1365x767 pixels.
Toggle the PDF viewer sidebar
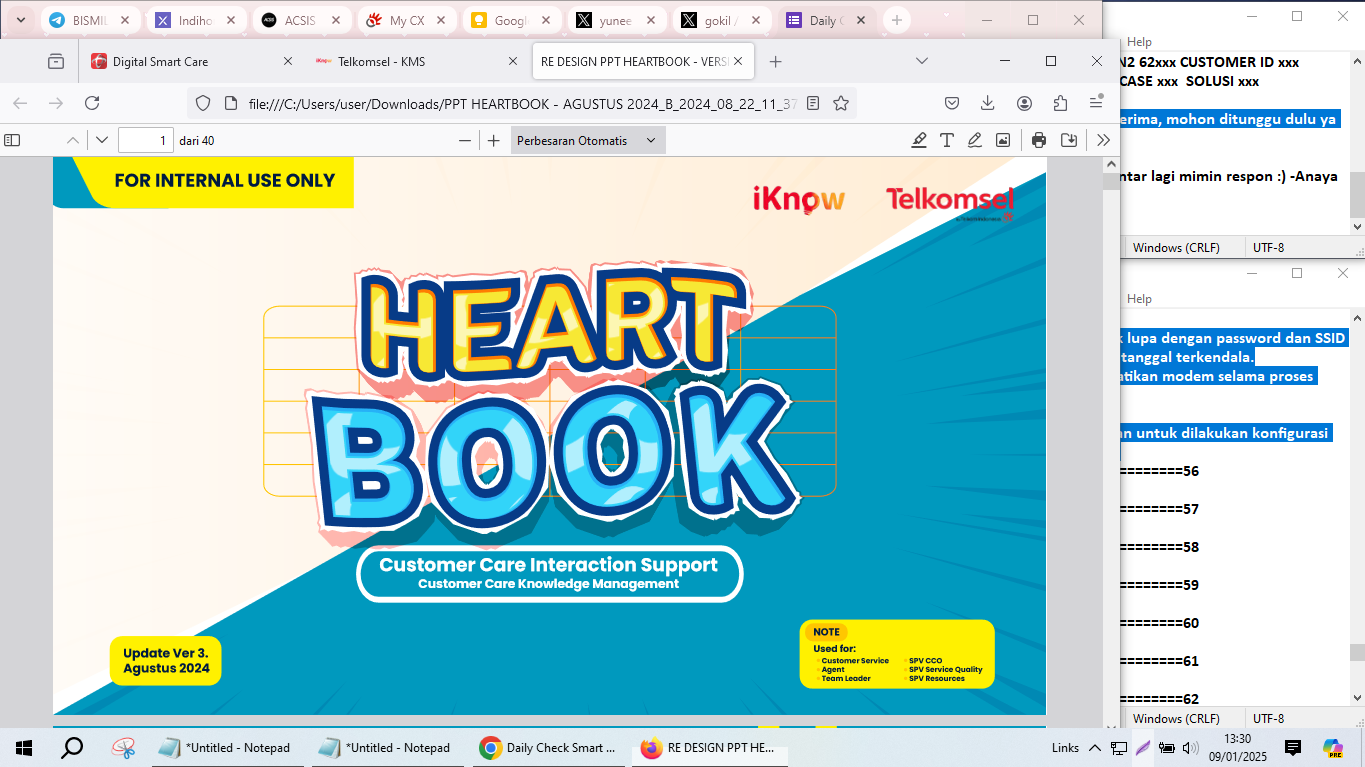point(12,141)
